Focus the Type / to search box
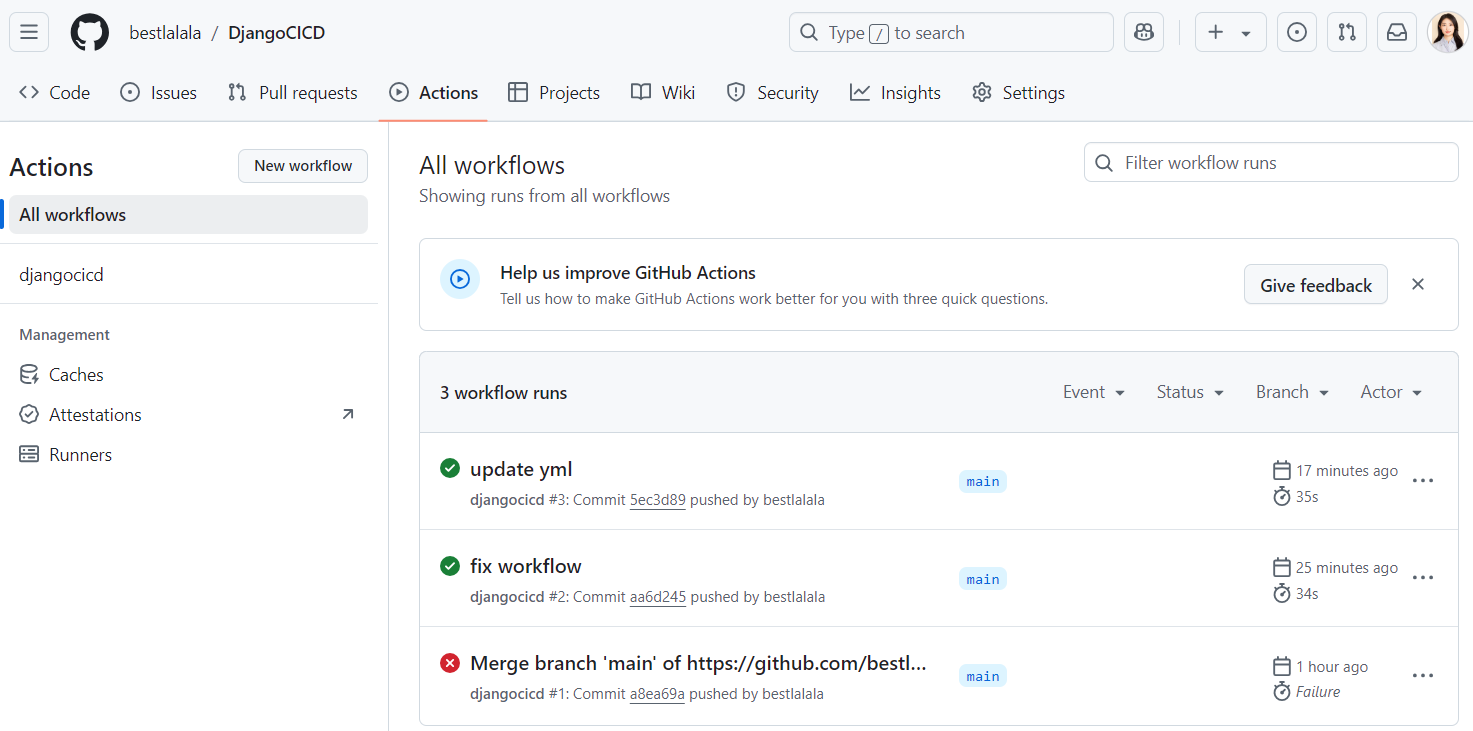 pos(951,32)
